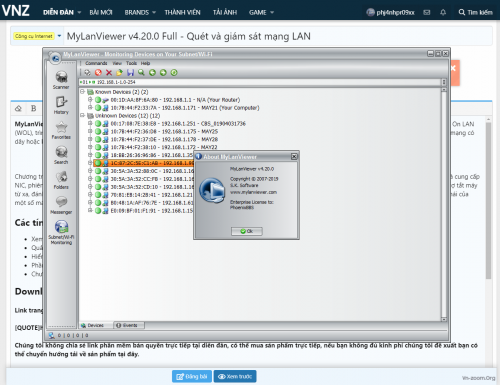Expand the MAY28 device row

click(x=90, y=139)
